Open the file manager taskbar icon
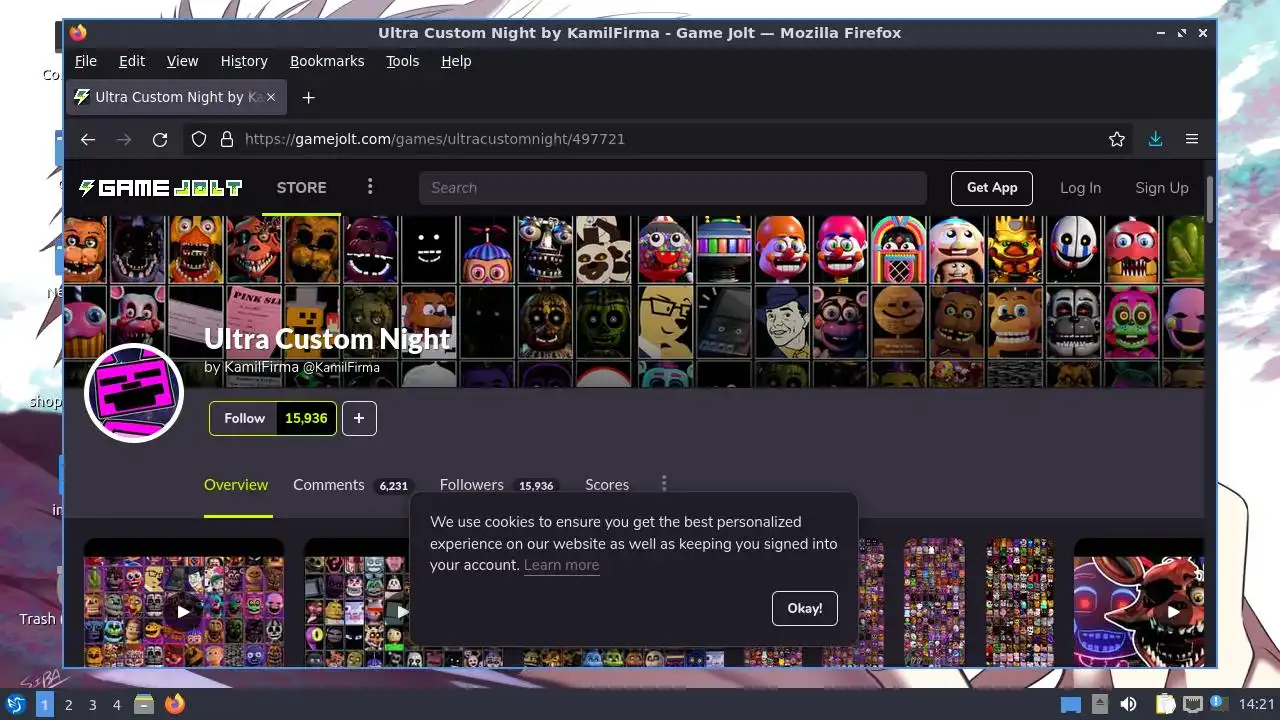1280x720 pixels. pyautogui.click(x=144, y=705)
